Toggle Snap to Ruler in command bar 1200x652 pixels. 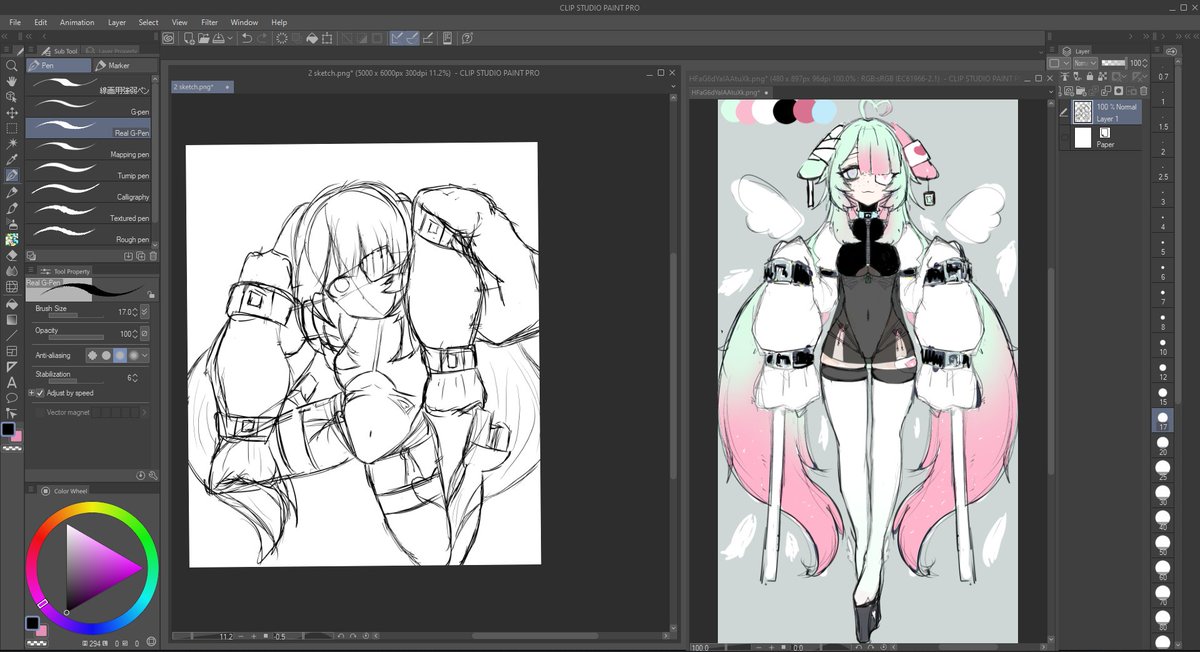(x=396, y=38)
